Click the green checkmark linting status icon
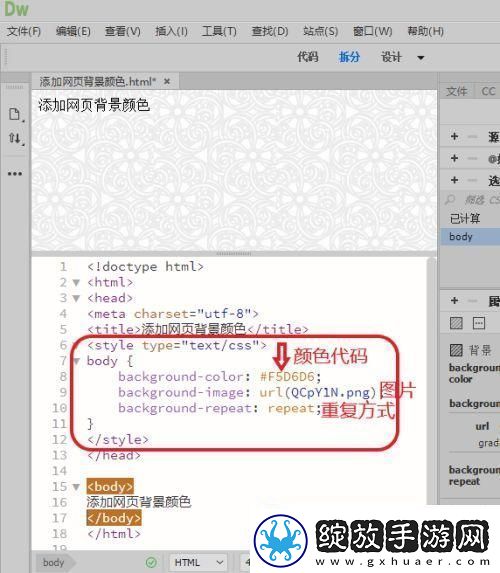Viewport: 500px width, 573px height. click(x=151, y=562)
